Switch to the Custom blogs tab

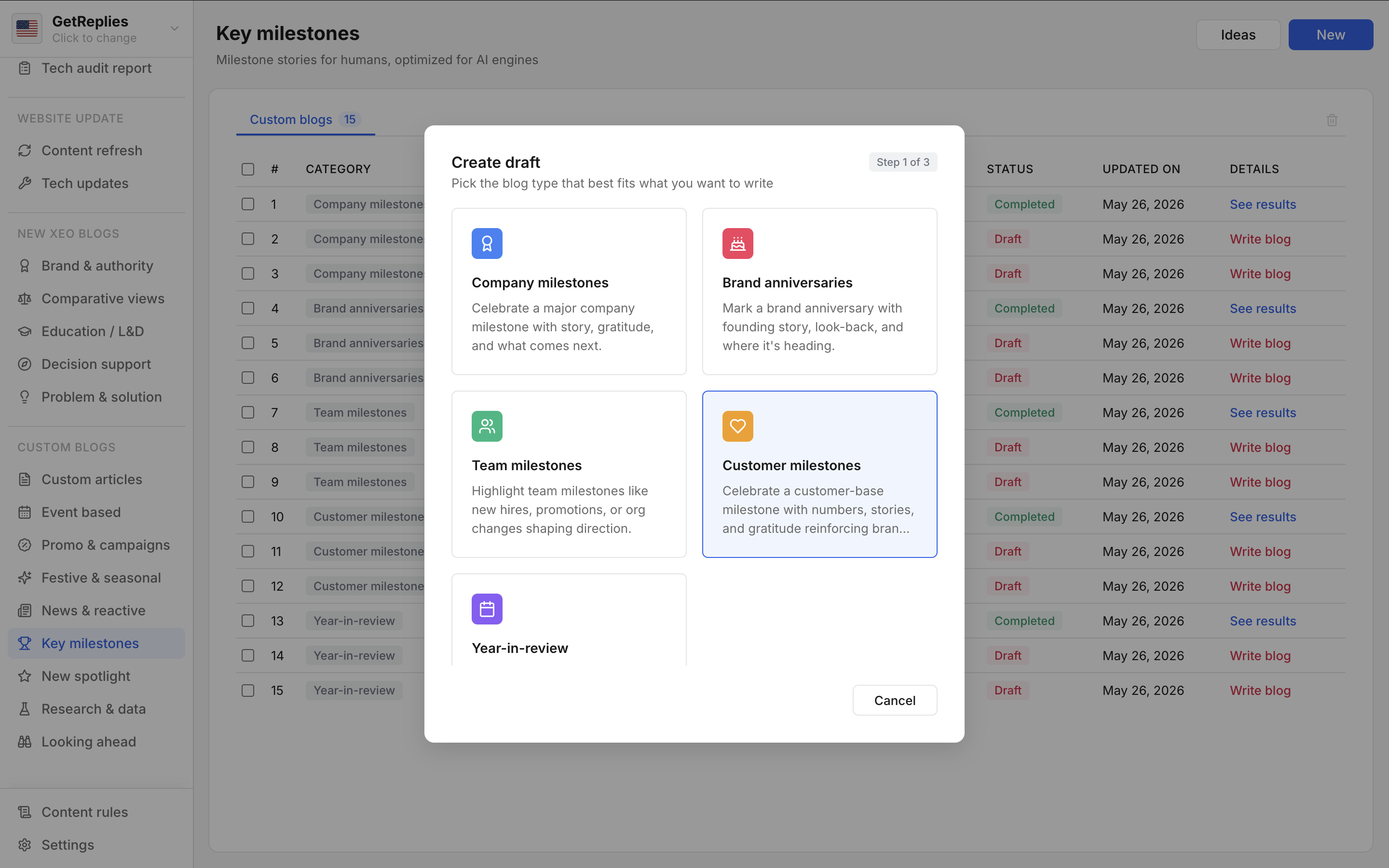pyautogui.click(x=305, y=120)
